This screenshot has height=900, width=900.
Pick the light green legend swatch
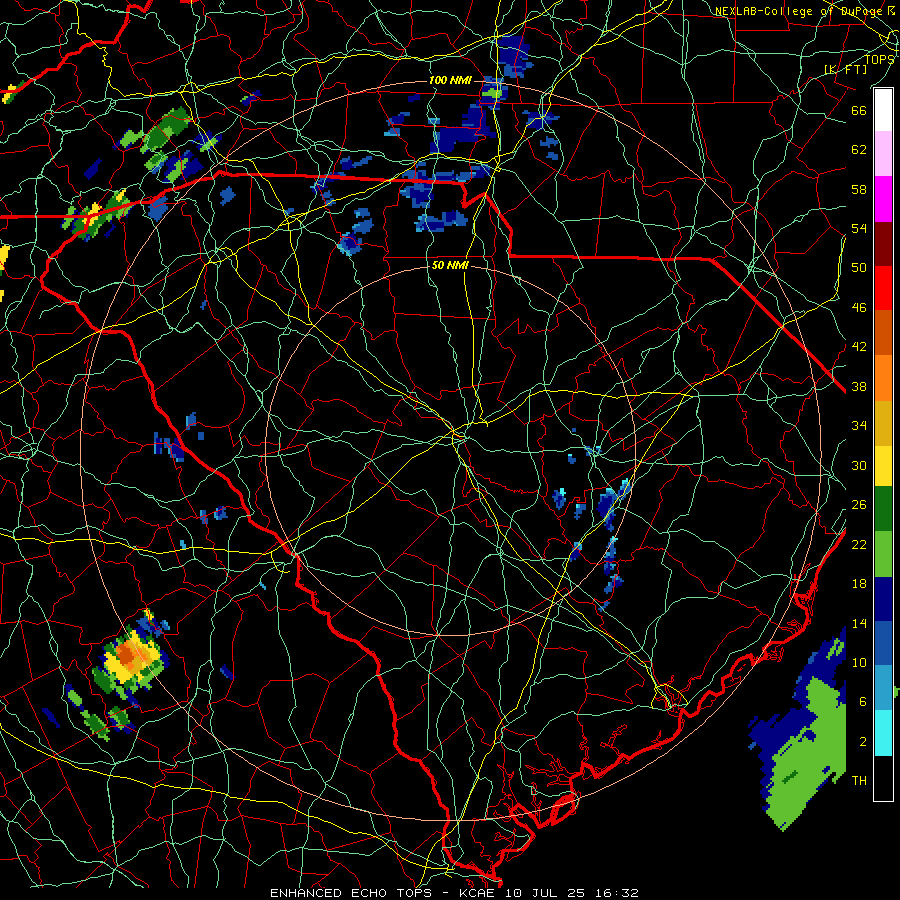[883, 554]
